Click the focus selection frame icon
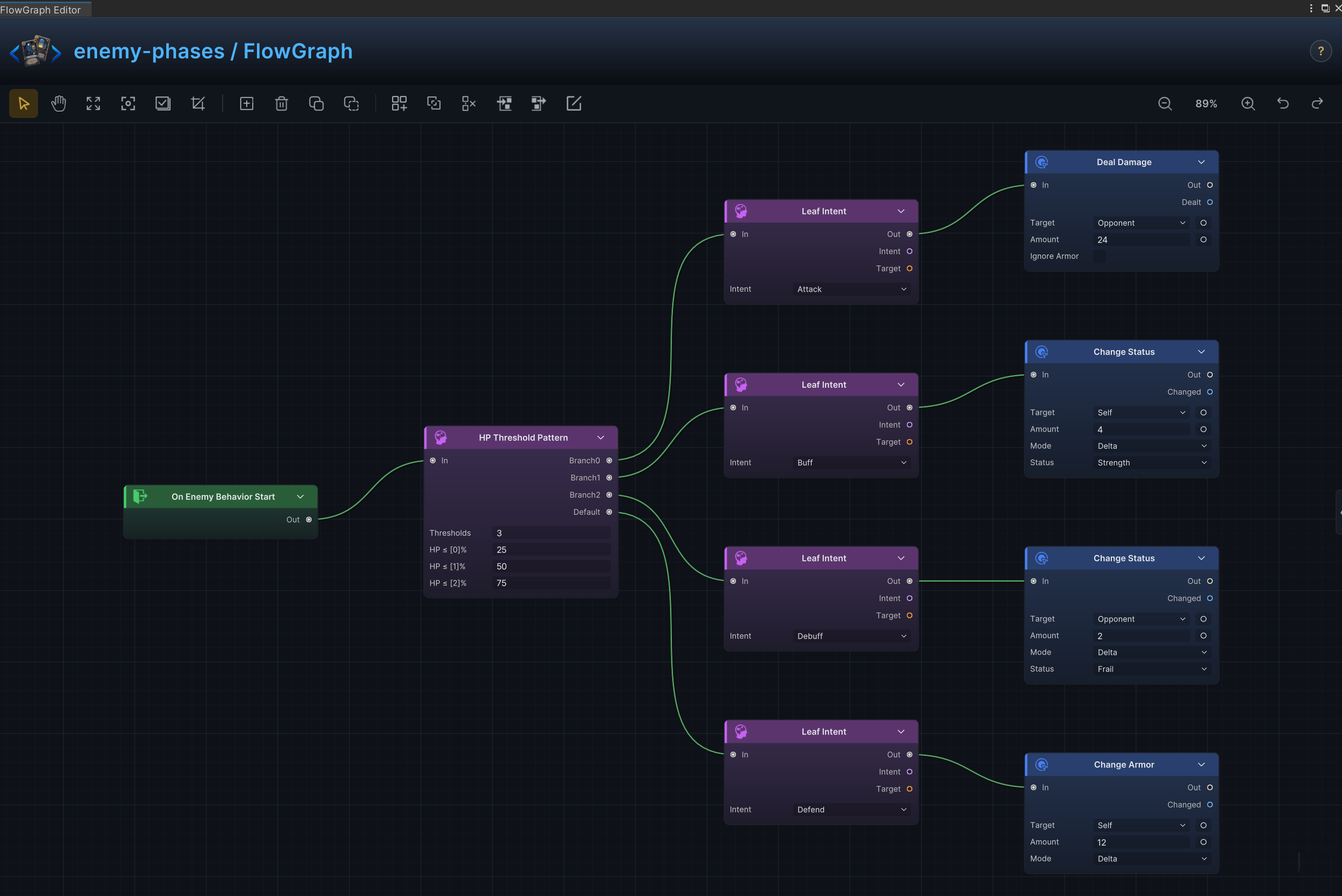1342x896 pixels. (128, 103)
